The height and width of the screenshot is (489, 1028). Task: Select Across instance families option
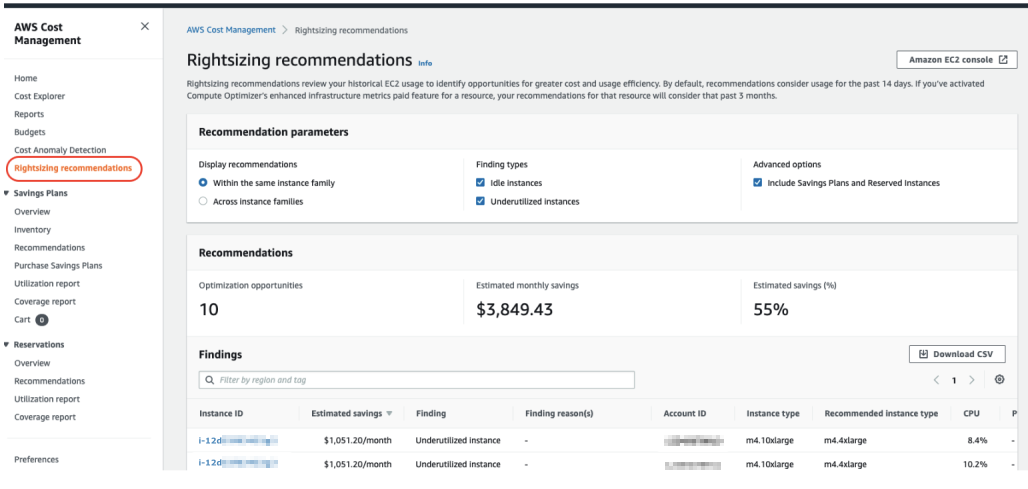[x=204, y=201]
